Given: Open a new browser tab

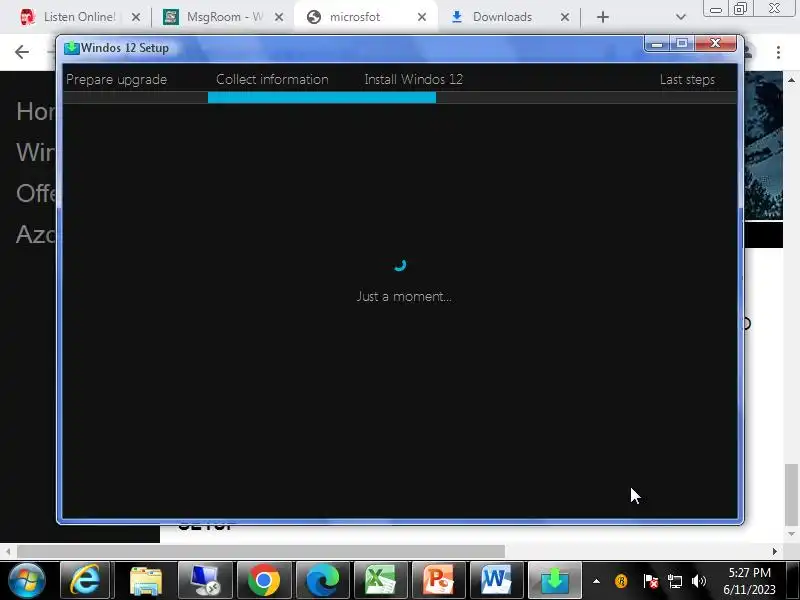Looking at the screenshot, I should click(603, 17).
